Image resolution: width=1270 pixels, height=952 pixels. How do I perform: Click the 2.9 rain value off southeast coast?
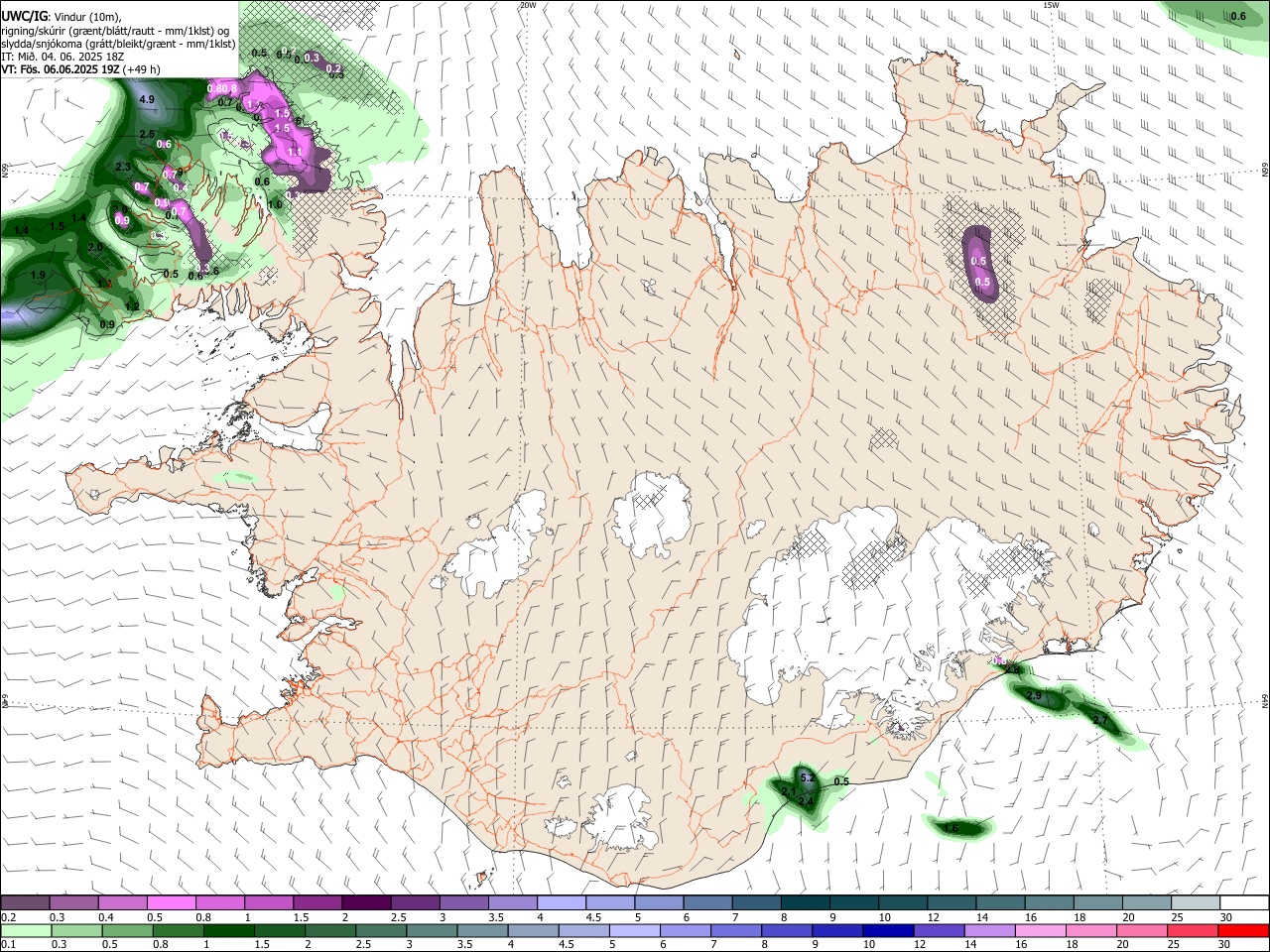pos(1034,696)
